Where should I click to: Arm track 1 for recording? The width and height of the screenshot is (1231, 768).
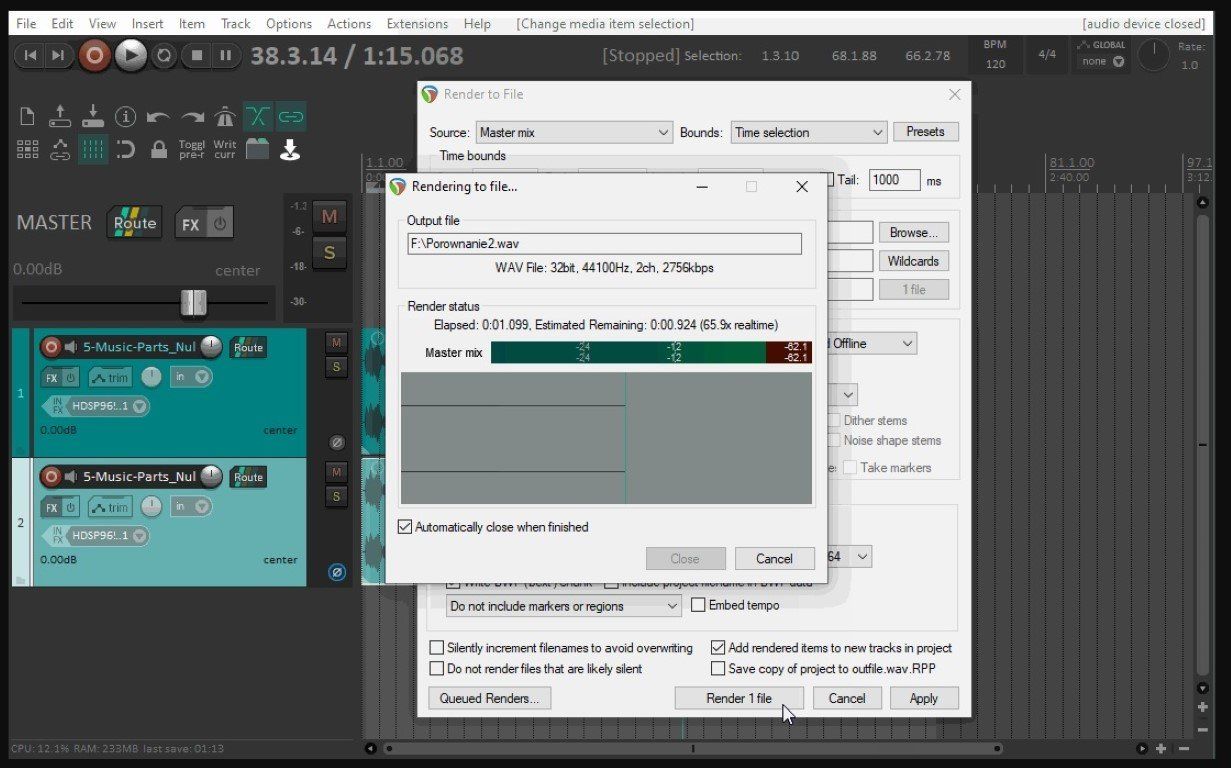51,348
